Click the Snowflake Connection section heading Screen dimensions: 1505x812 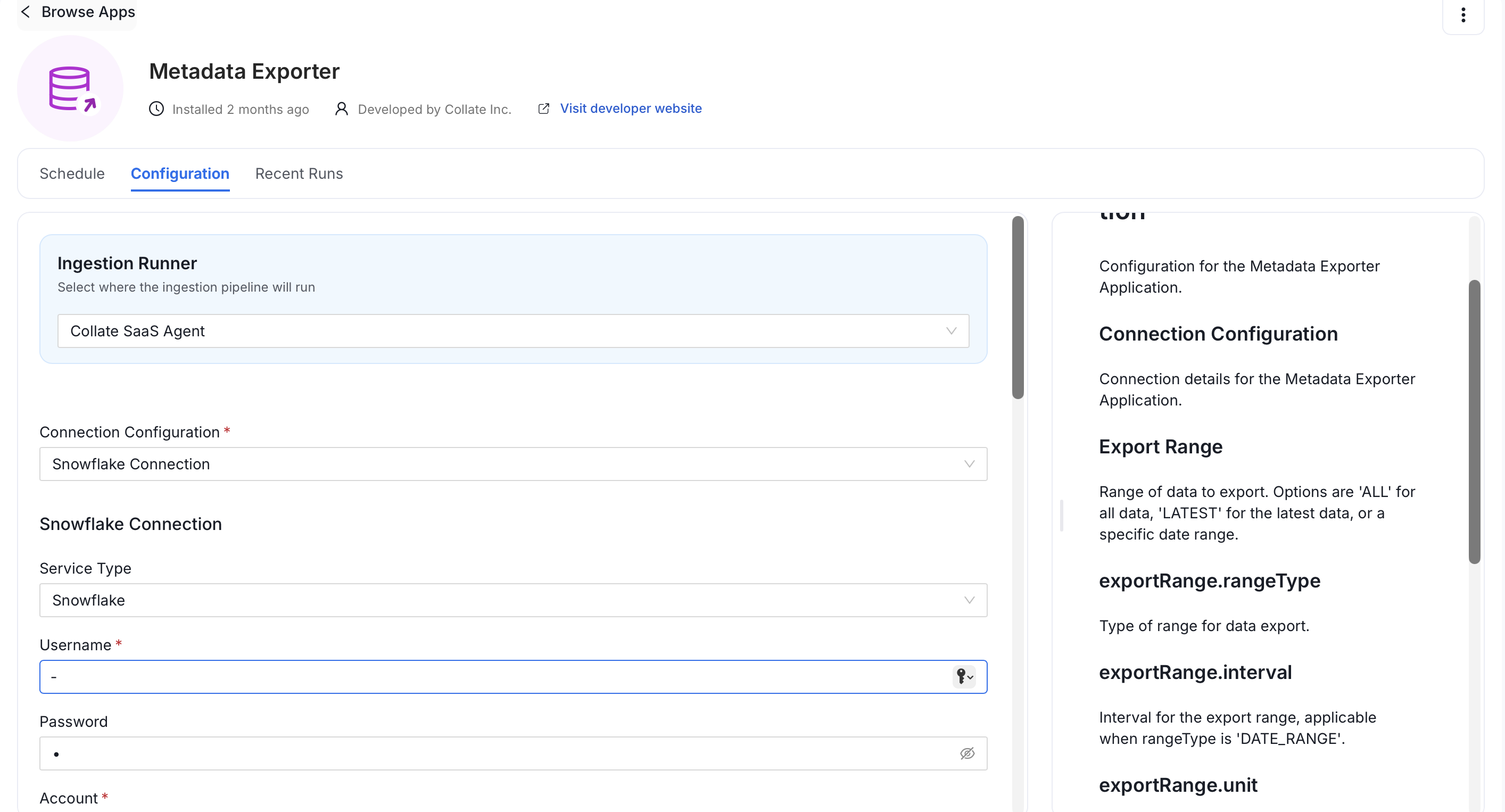coord(131,524)
